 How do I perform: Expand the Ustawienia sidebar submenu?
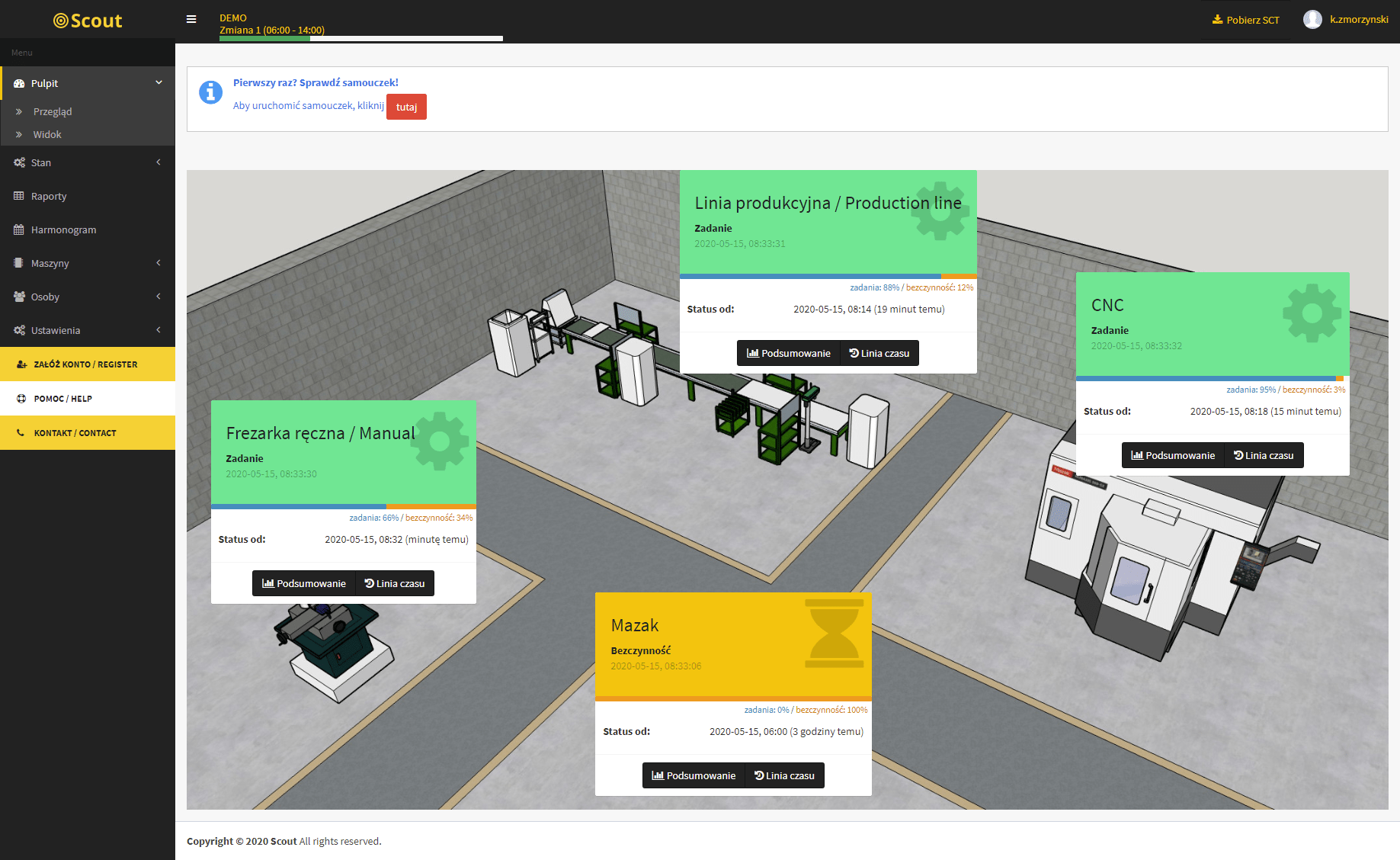tap(88, 330)
